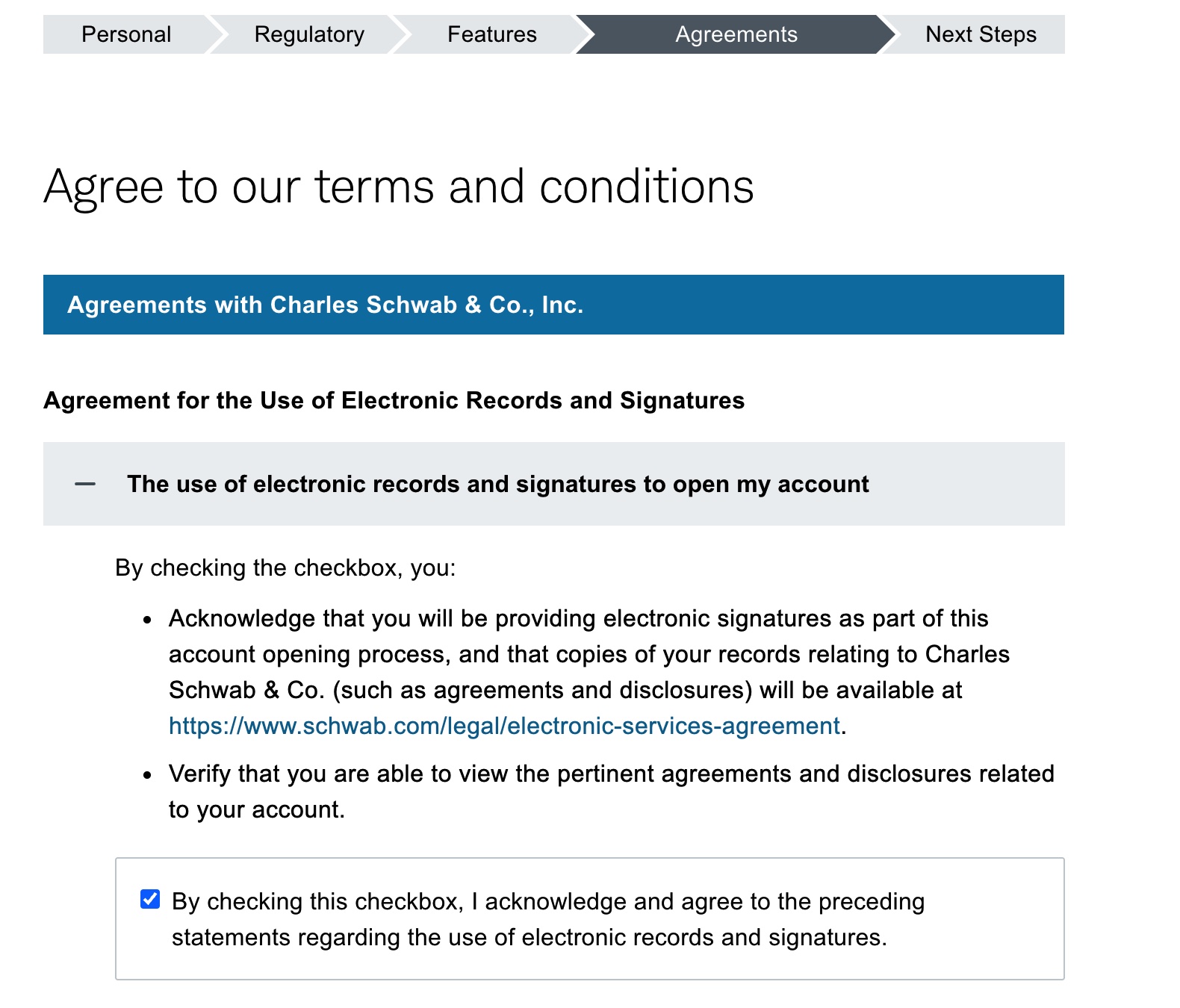
Task: Click the 'Acknowledge that you will be providing' bullet
Action: pos(589,672)
